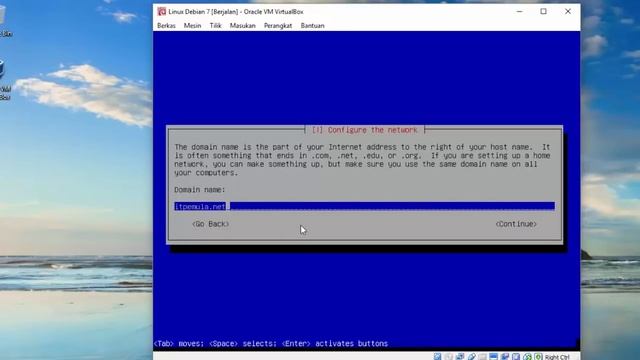Click the 'Right Ctrl' host key text
The height and width of the screenshot is (360, 640).
(557, 357)
